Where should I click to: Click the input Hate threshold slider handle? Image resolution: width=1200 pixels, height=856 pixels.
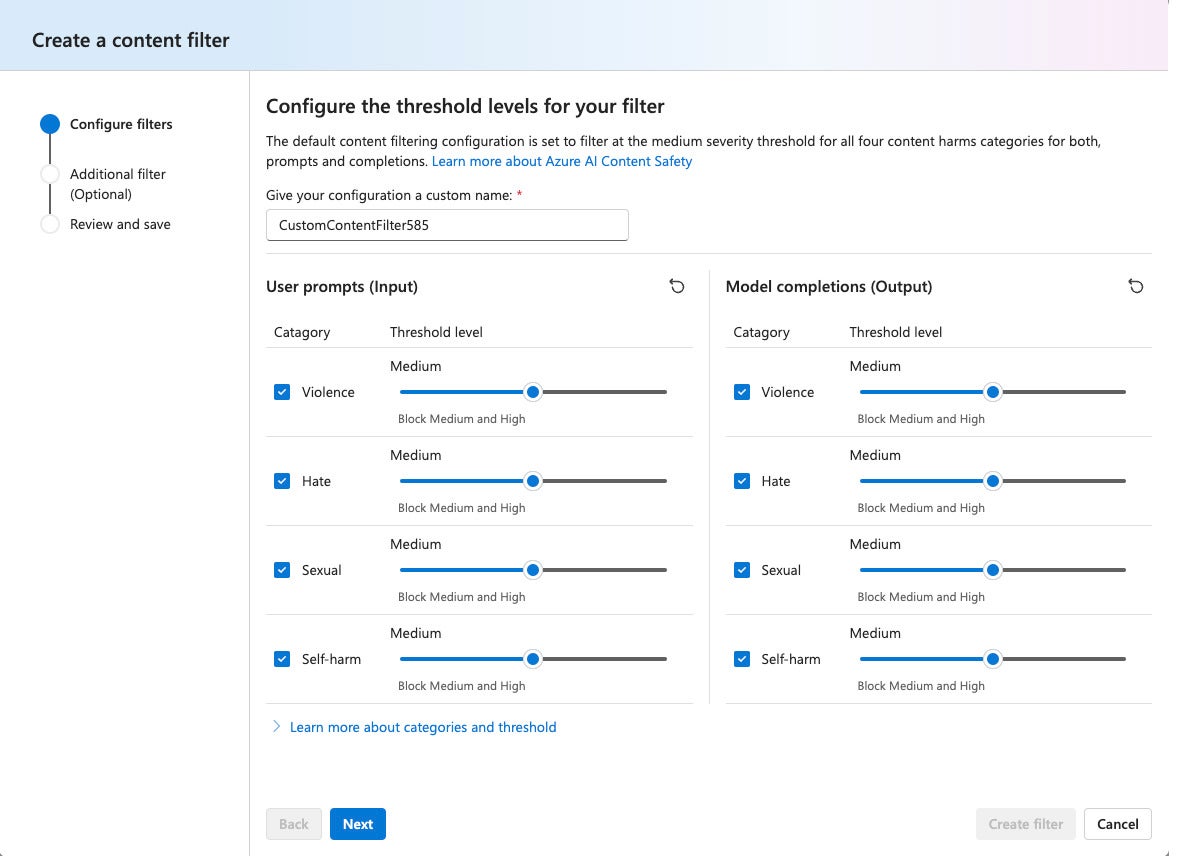pos(533,481)
